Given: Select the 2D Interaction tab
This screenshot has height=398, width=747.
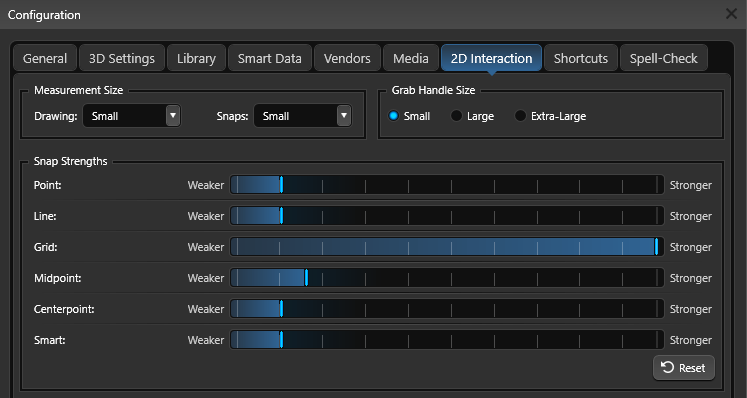Looking at the screenshot, I should (x=491, y=58).
